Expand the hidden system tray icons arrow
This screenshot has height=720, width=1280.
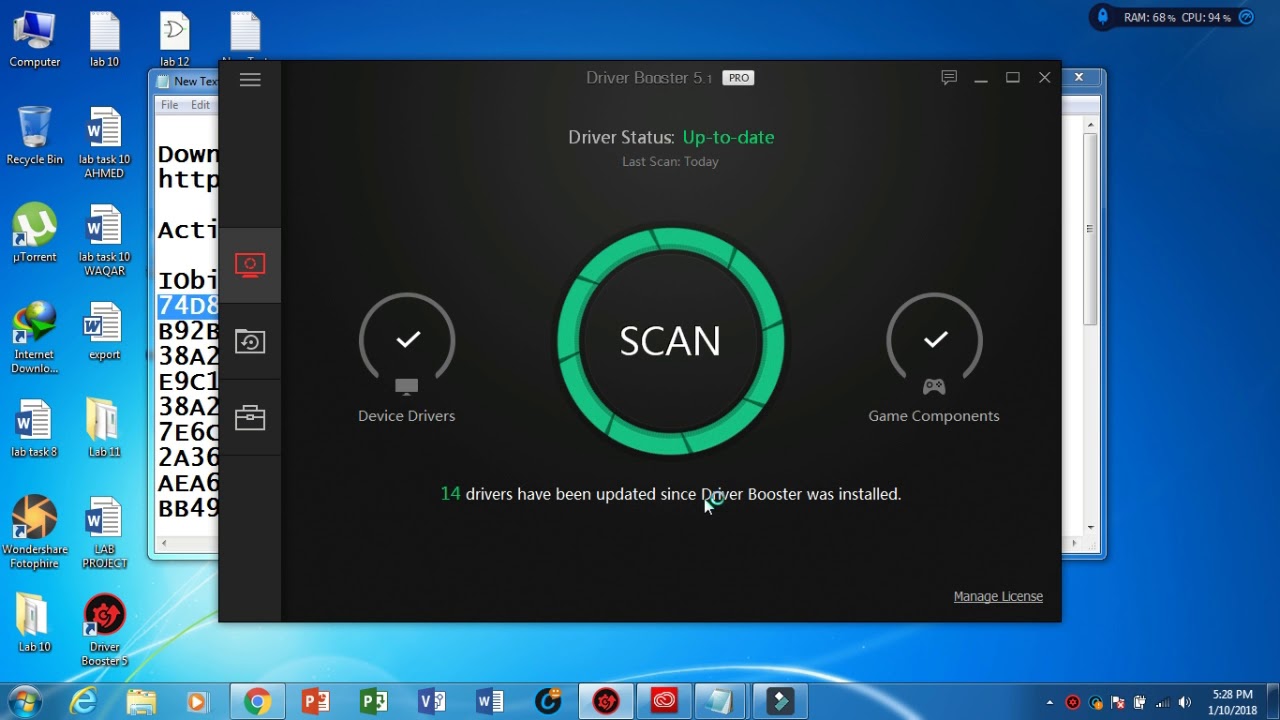[1049, 703]
